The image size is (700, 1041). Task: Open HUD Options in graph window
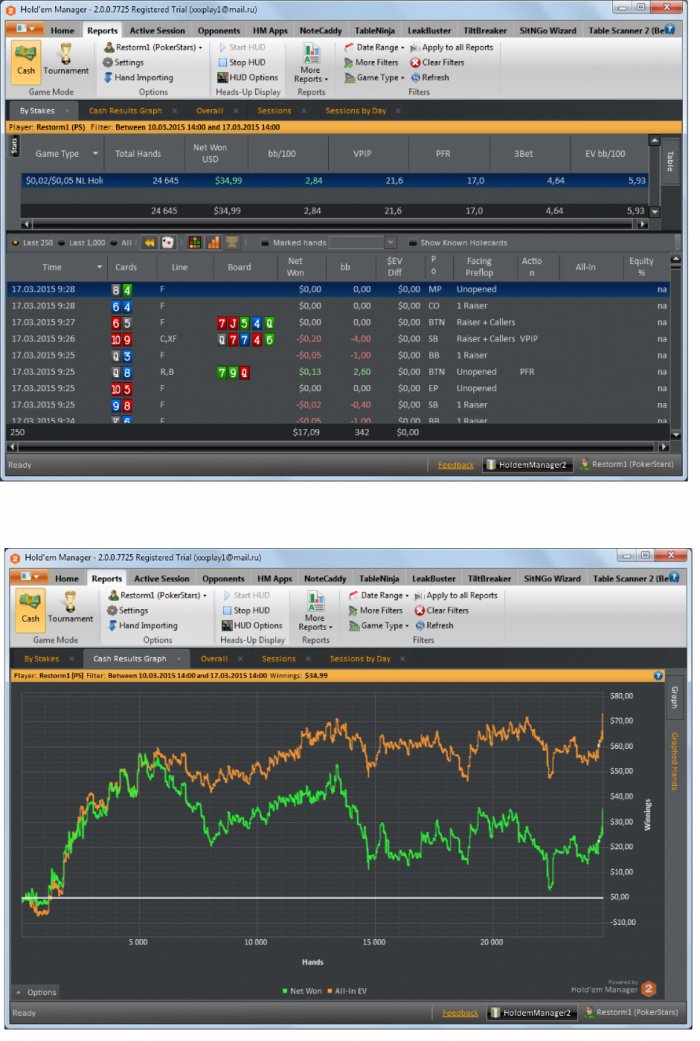(252, 625)
